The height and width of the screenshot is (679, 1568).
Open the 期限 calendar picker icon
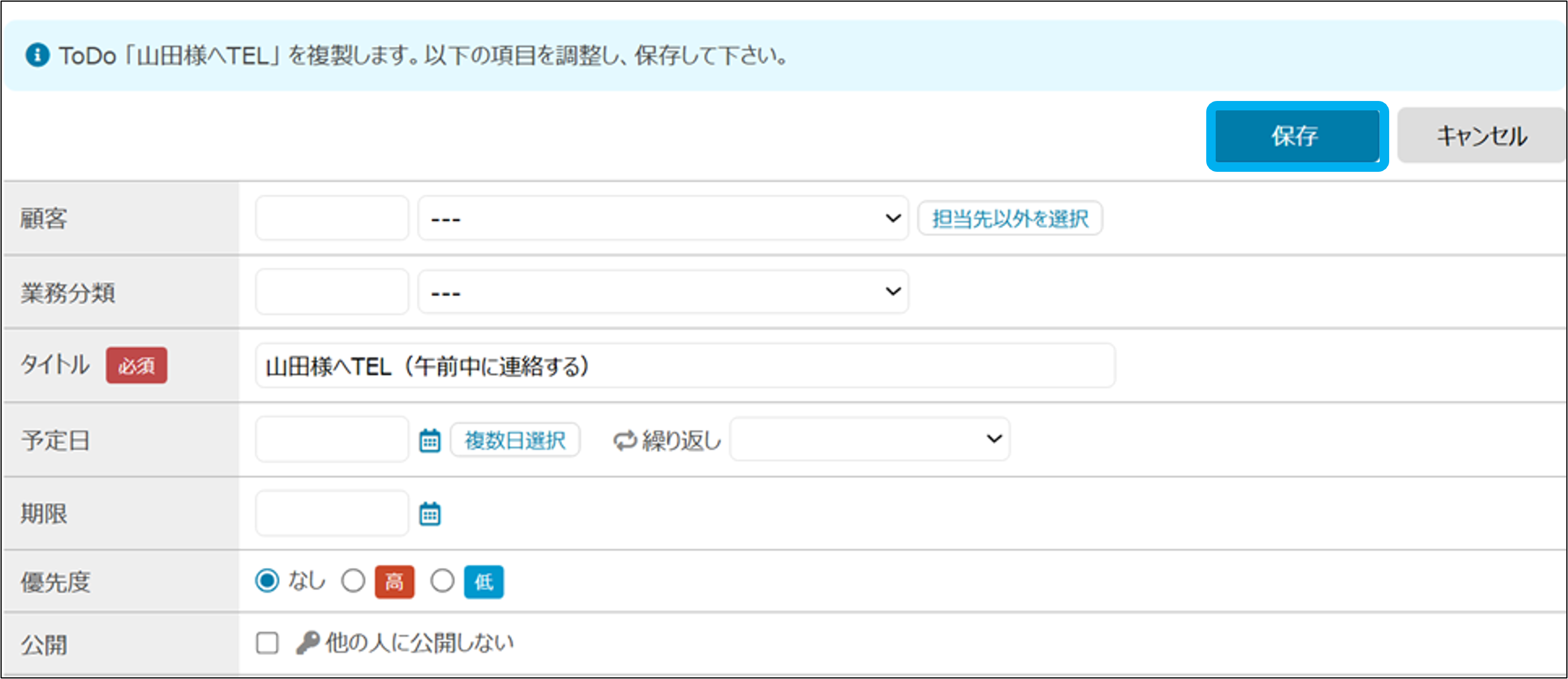tap(430, 514)
